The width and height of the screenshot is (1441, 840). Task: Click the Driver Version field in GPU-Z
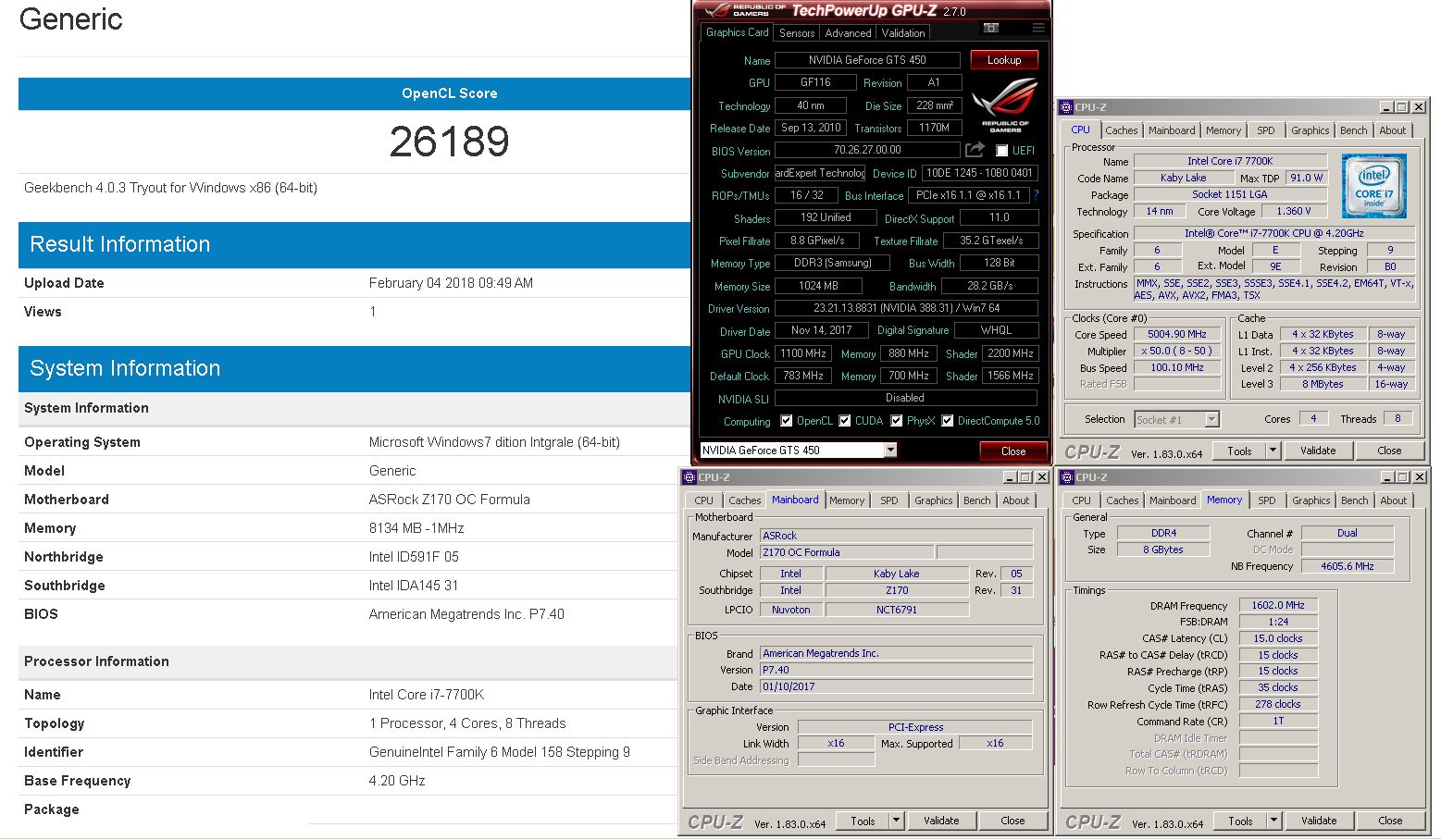pyautogui.click(x=906, y=308)
